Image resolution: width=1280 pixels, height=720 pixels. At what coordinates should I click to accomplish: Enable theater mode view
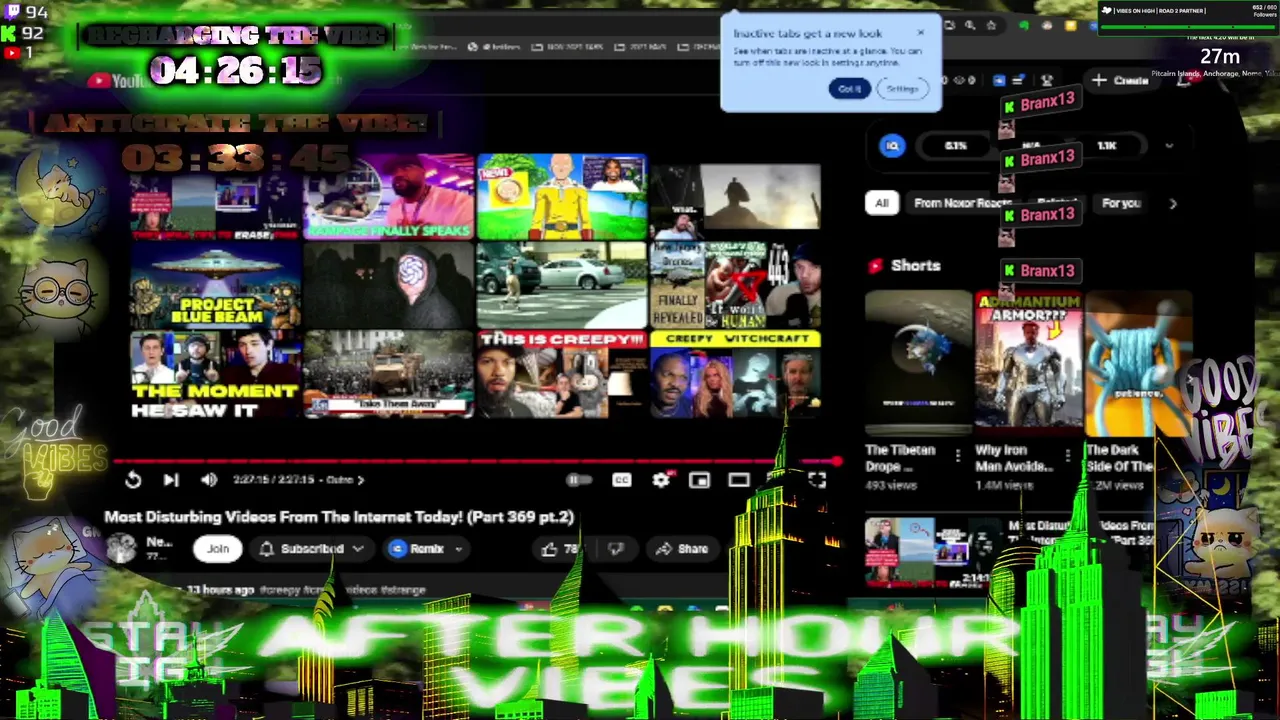(x=739, y=481)
